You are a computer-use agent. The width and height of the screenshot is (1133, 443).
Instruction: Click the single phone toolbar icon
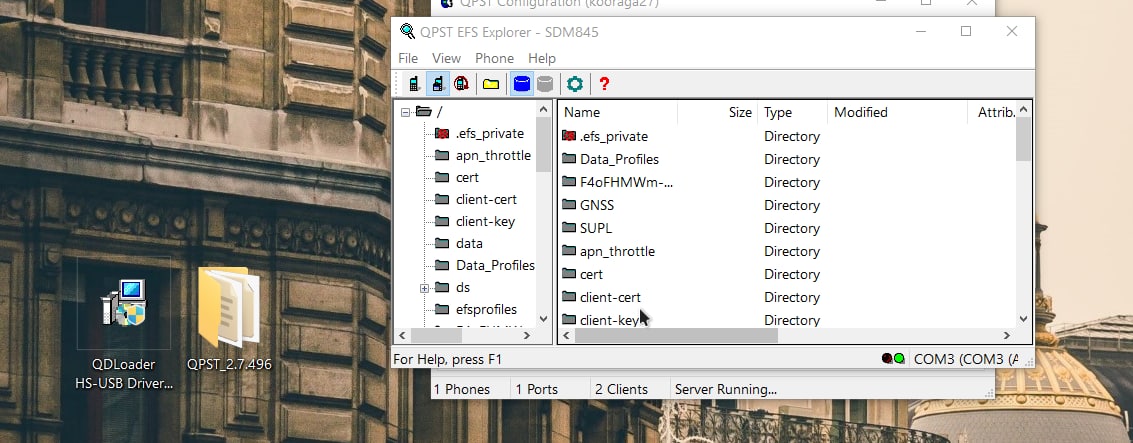[x=414, y=84]
